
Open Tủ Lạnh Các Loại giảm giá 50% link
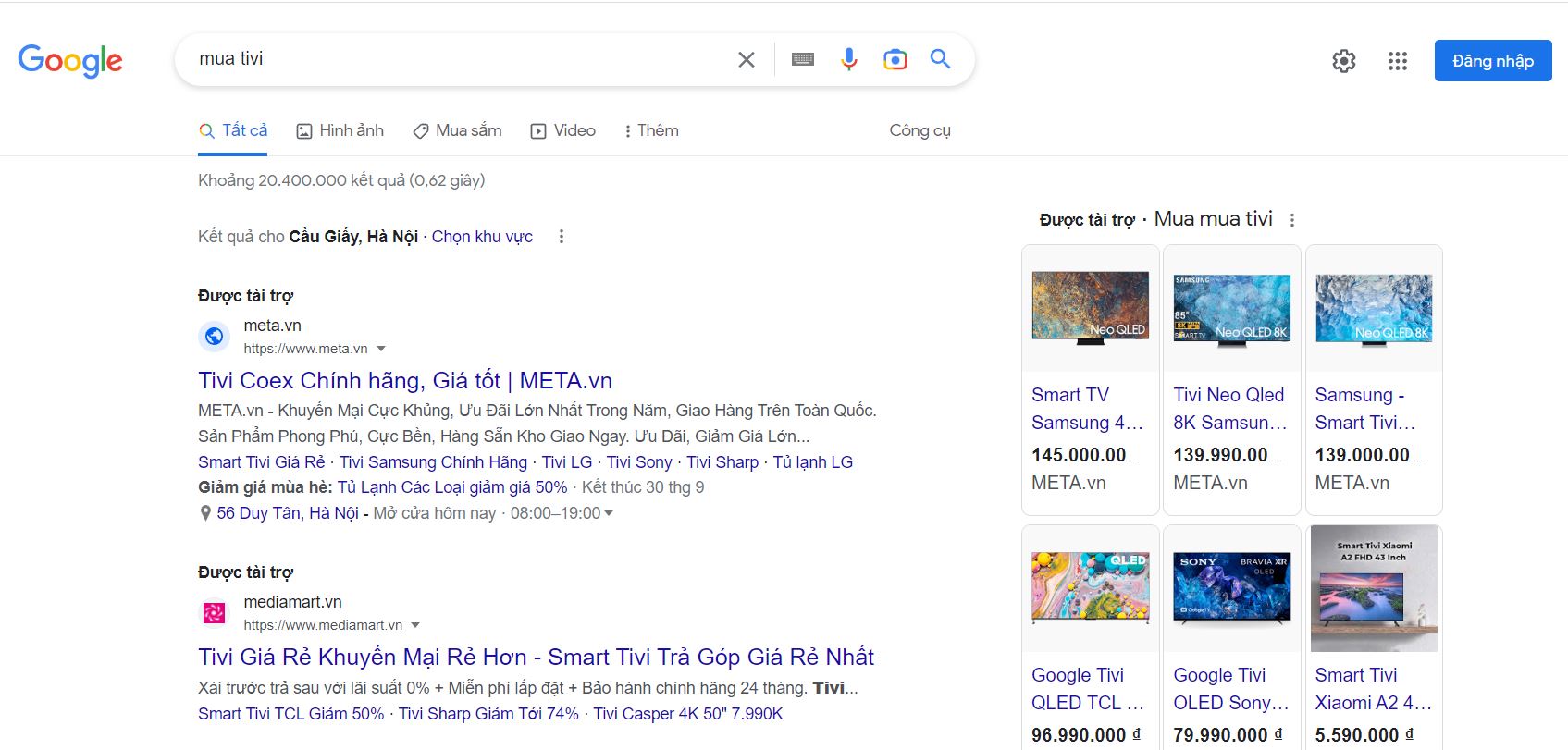(x=452, y=487)
